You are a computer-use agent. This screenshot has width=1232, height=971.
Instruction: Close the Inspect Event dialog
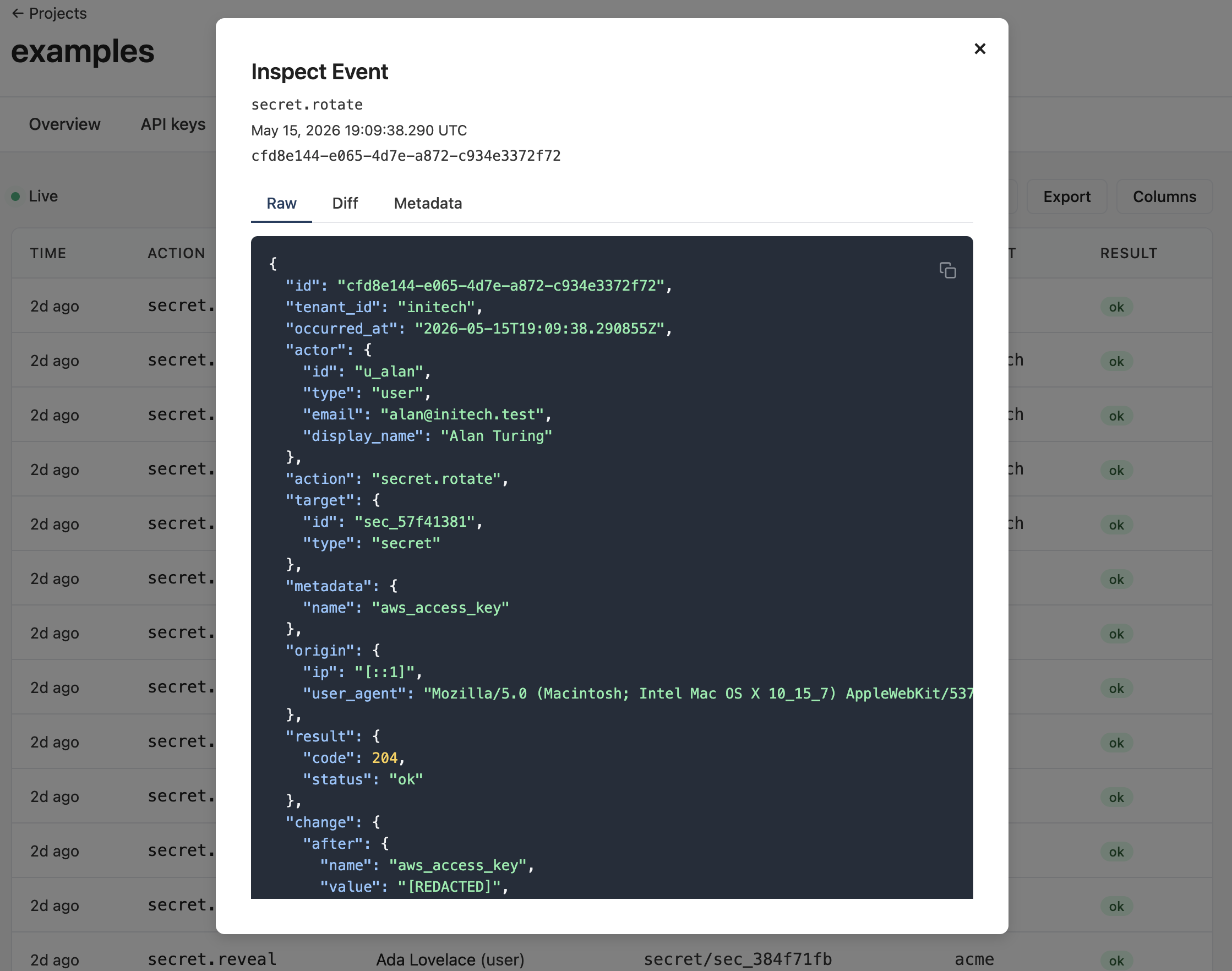[x=979, y=49]
